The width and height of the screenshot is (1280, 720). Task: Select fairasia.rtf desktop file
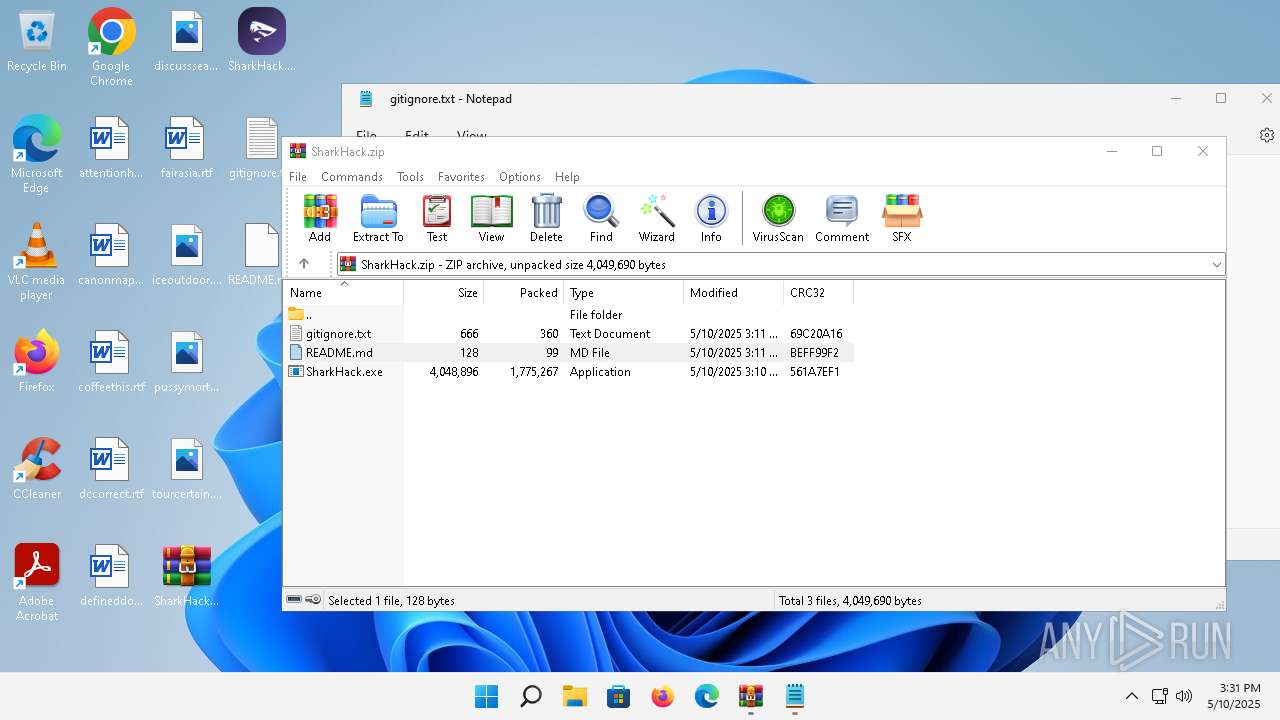tap(187, 148)
